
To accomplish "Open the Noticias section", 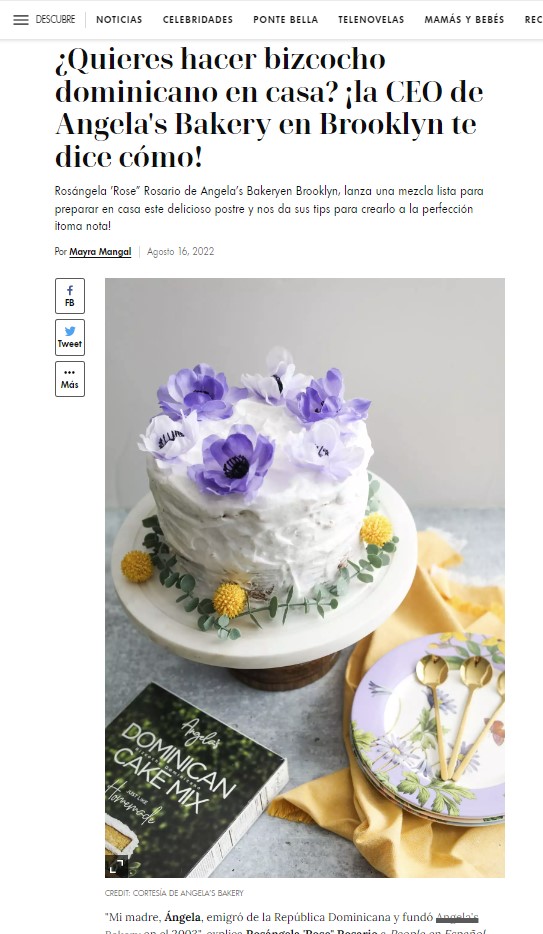I will tap(119, 20).
